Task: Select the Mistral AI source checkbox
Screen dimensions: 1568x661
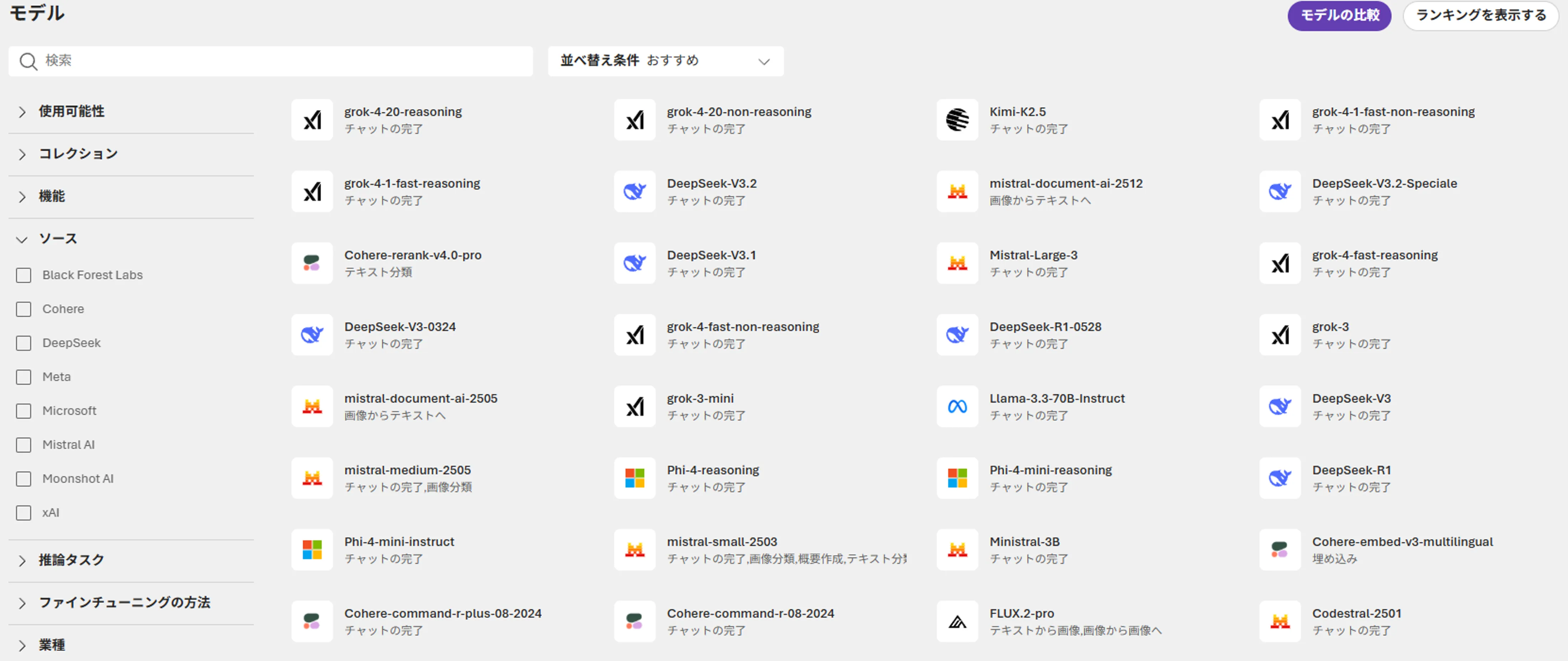Action: click(24, 446)
